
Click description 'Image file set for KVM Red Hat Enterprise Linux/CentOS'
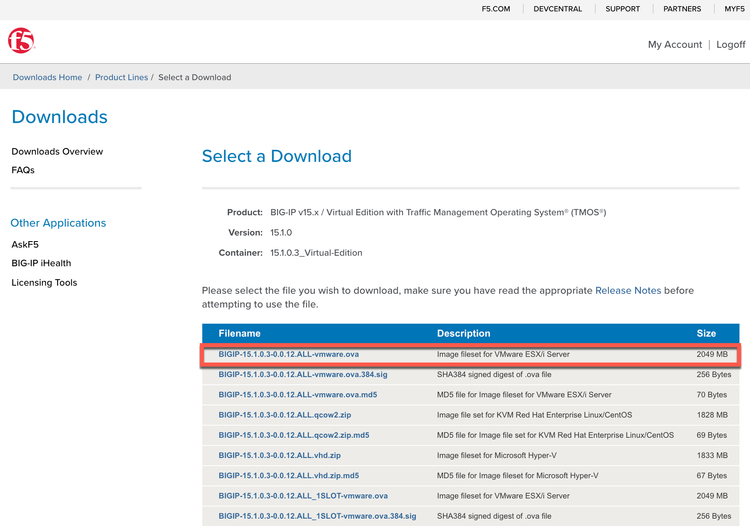point(534,415)
